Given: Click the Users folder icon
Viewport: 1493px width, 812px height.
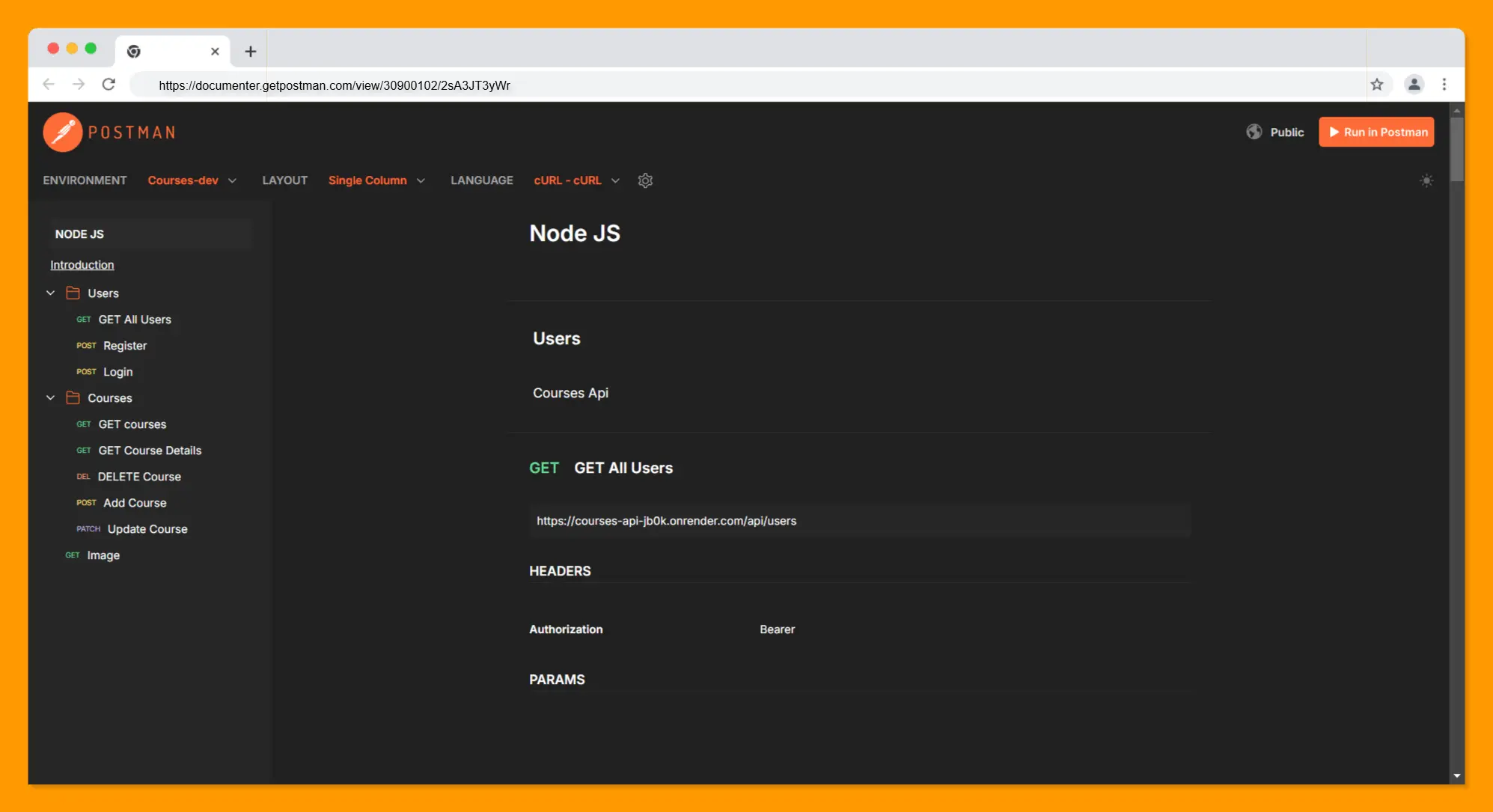Looking at the screenshot, I should (73, 293).
